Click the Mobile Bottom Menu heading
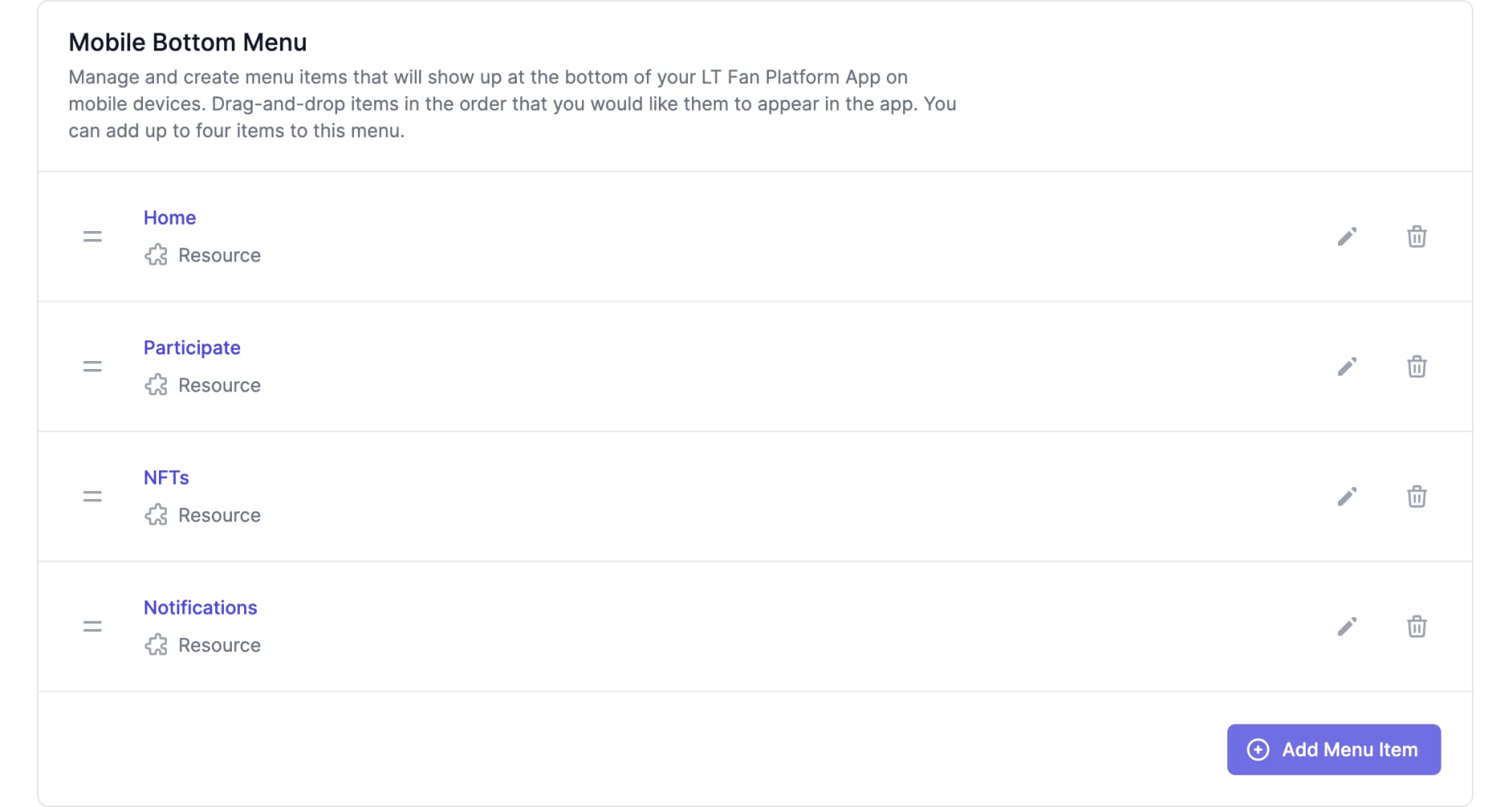Screen dimensions: 1512x807 [x=187, y=43]
